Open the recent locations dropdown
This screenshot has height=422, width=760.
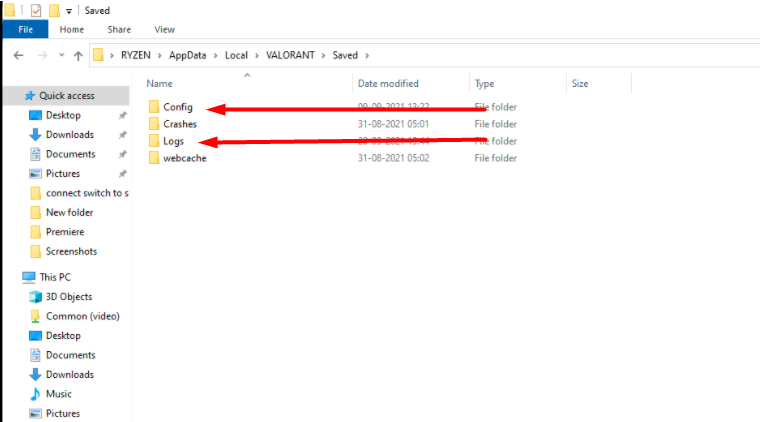tap(62, 55)
